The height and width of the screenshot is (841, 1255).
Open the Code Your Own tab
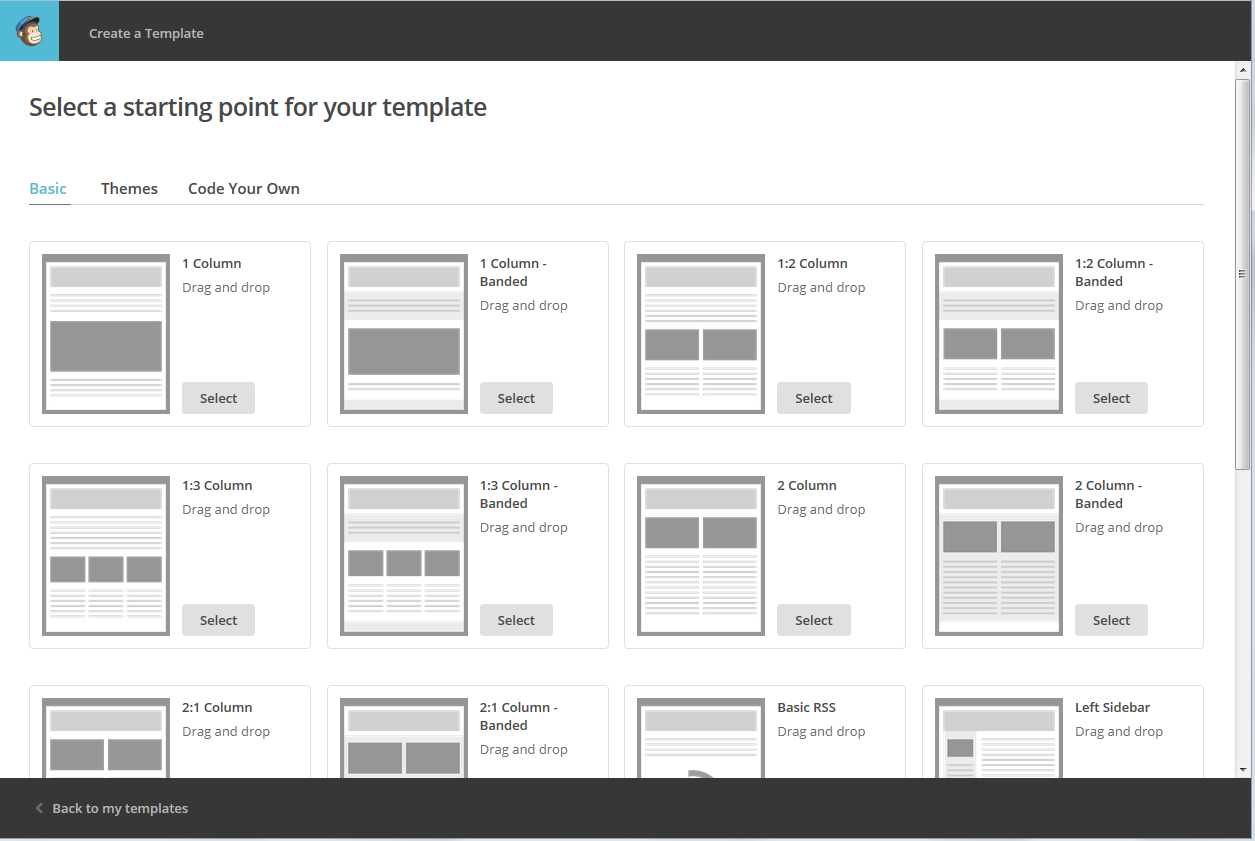(243, 188)
